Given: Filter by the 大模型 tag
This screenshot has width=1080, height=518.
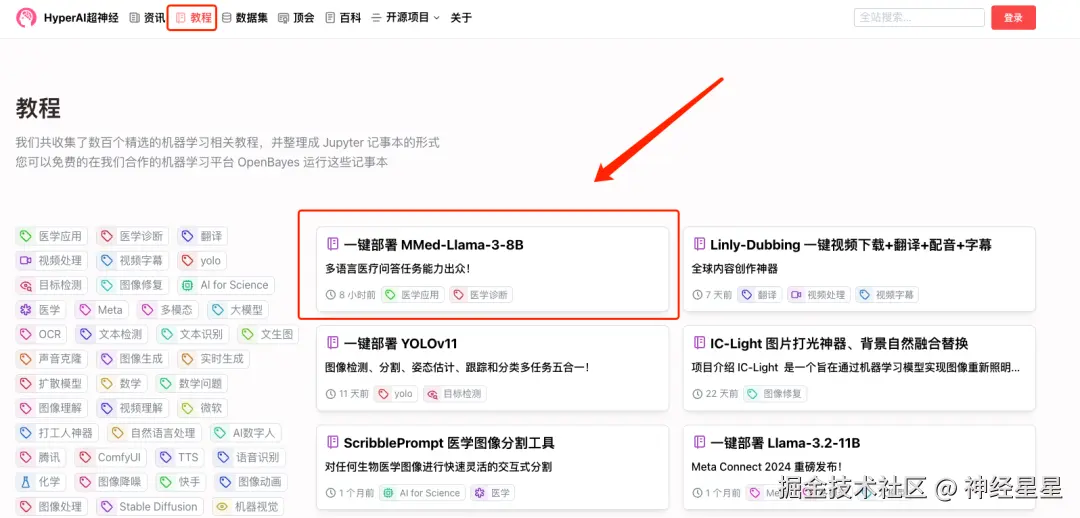Looking at the screenshot, I should pyautogui.click(x=237, y=310).
